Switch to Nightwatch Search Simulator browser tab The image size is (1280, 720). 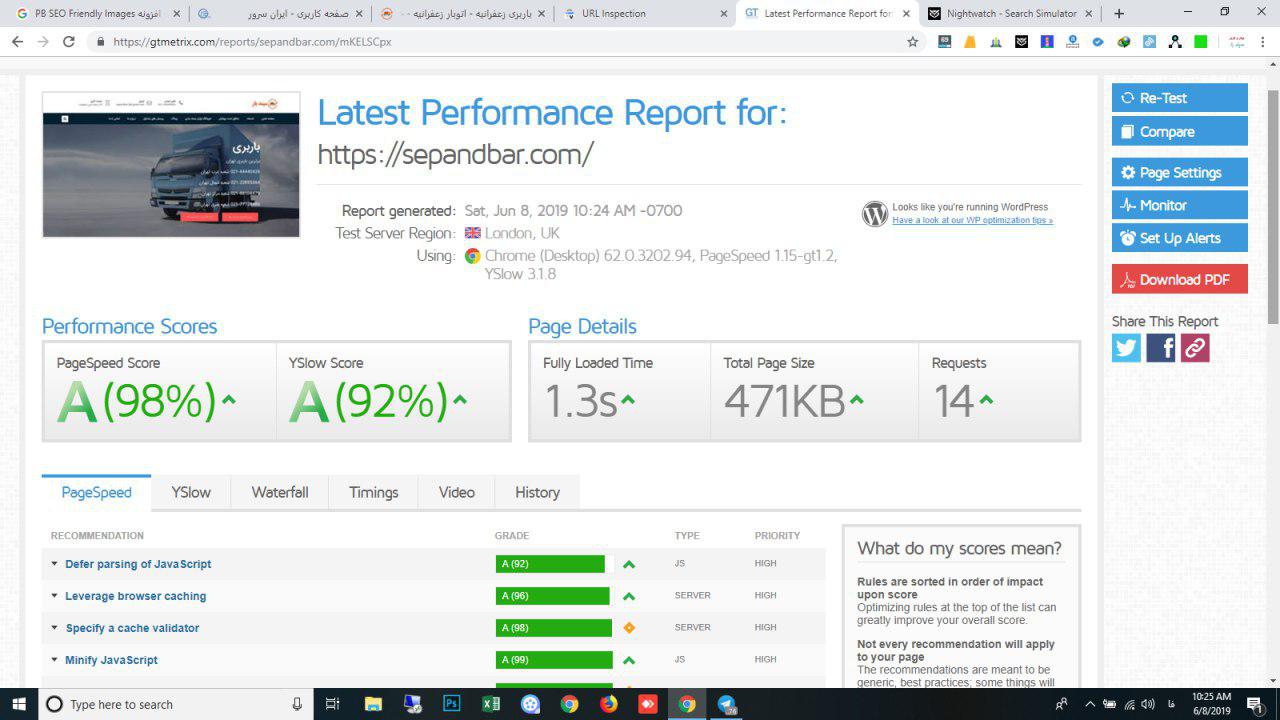[1011, 14]
